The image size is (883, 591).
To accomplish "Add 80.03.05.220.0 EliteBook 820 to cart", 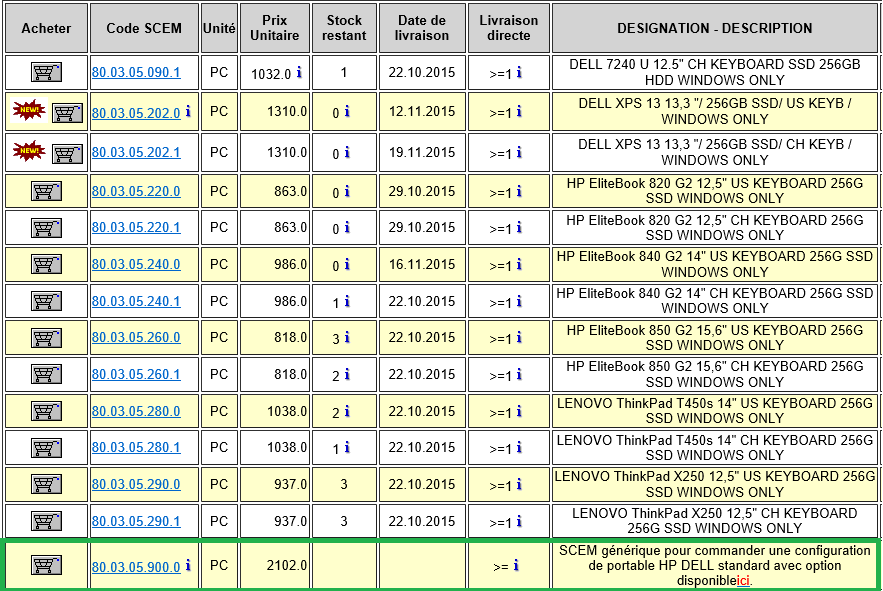I will pyautogui.click(x=46, y=192).
